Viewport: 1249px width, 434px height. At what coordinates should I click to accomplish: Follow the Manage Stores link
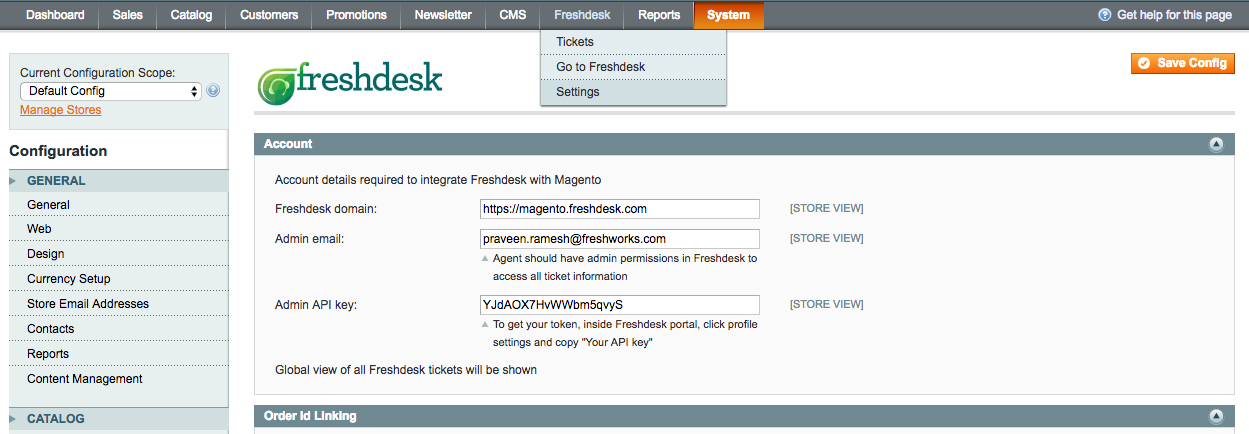60,110
